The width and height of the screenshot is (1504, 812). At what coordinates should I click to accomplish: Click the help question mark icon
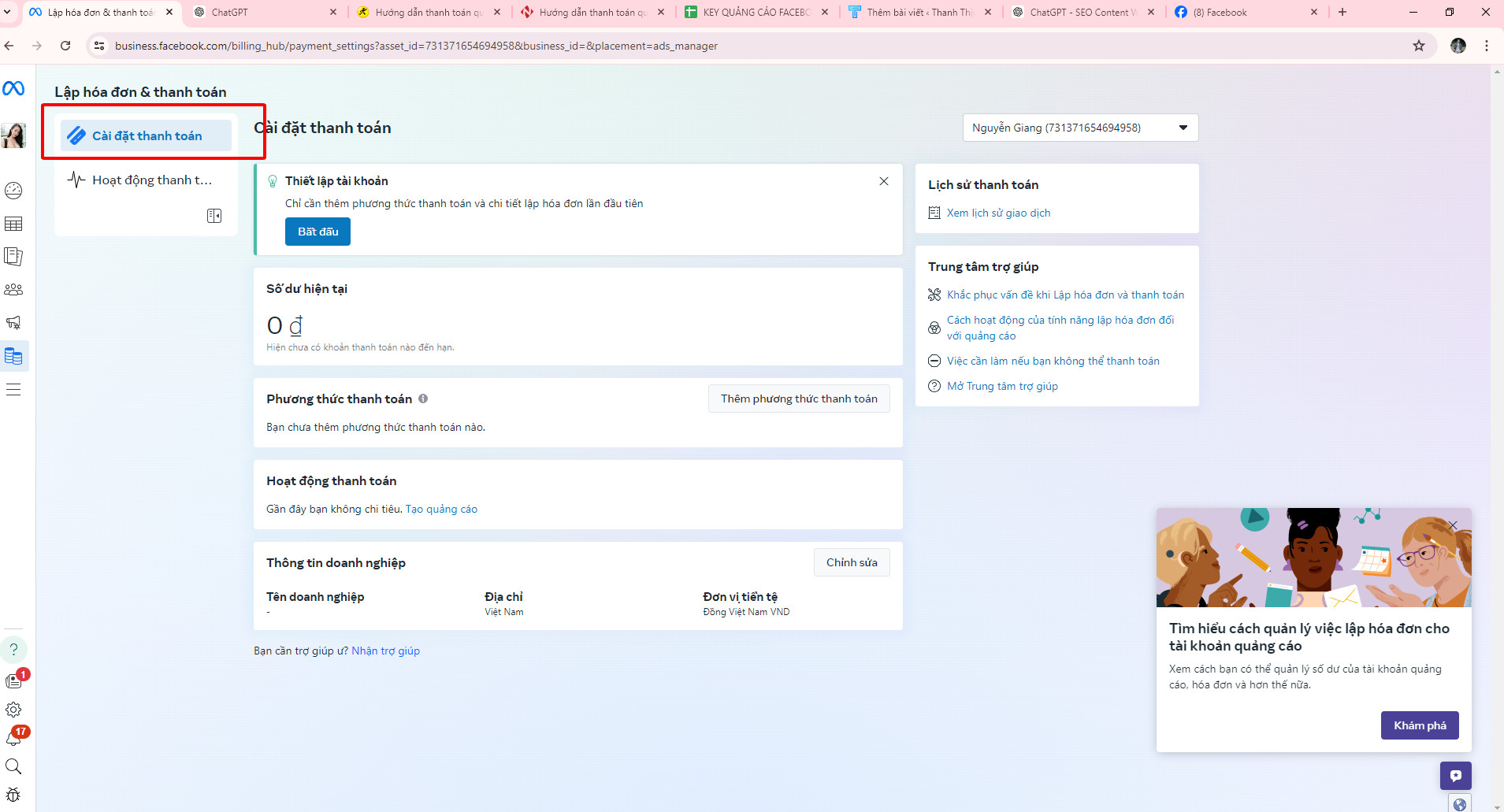tap(13, 649)
